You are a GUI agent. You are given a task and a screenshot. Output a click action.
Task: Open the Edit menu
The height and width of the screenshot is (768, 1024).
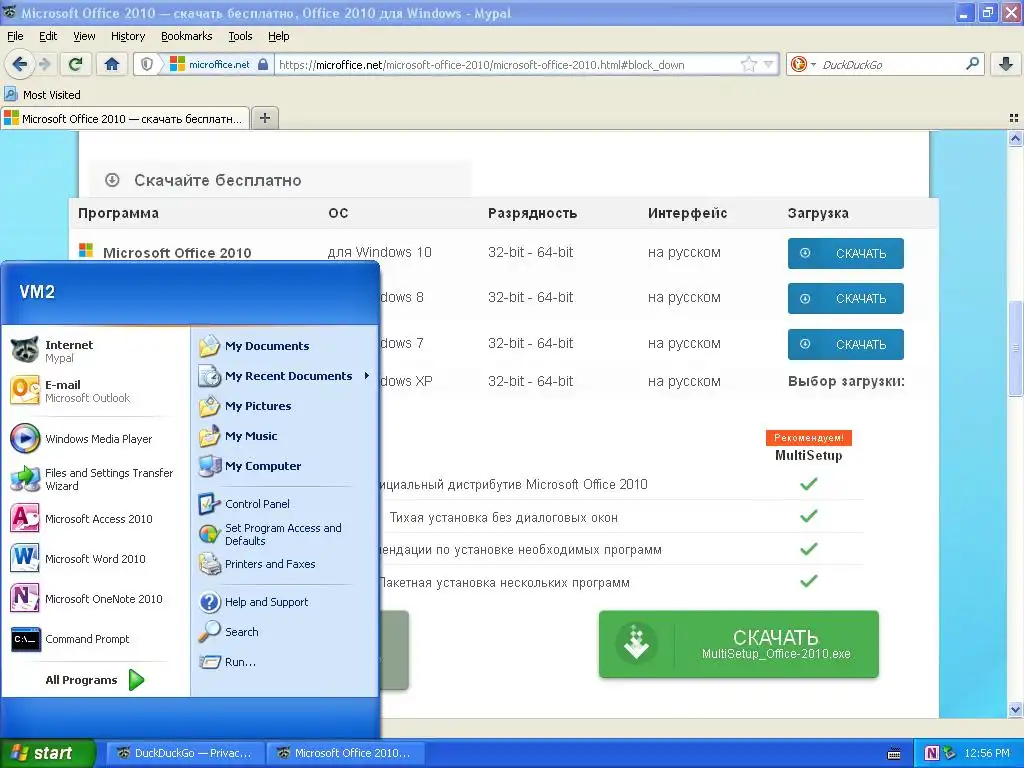click(48, 36)
